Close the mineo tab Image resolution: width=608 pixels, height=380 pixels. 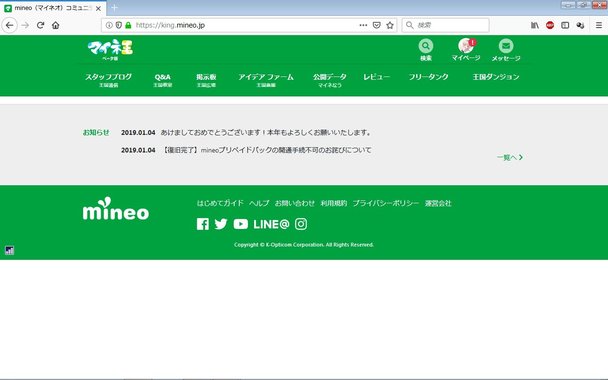pos(98,8)
